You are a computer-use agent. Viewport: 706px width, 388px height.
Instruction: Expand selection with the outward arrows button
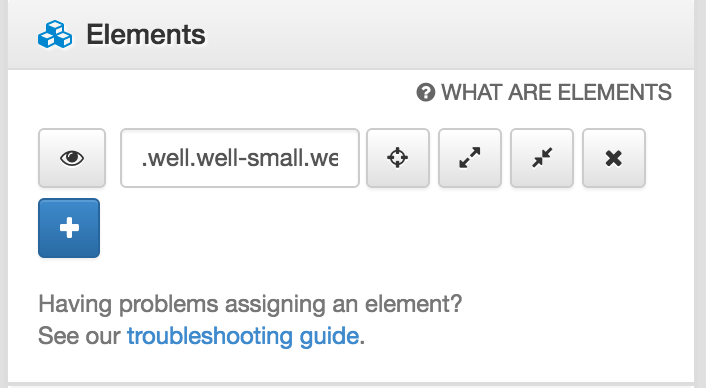pos(470,158)
